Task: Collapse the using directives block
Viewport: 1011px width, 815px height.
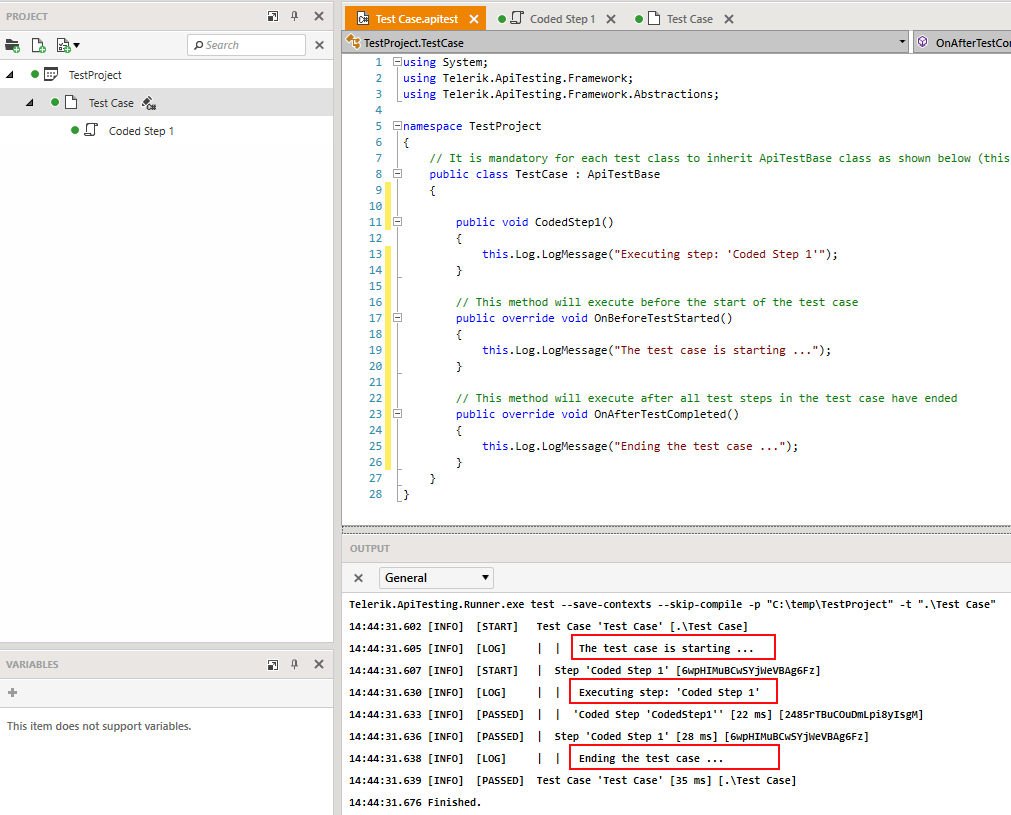Action: 397,62
